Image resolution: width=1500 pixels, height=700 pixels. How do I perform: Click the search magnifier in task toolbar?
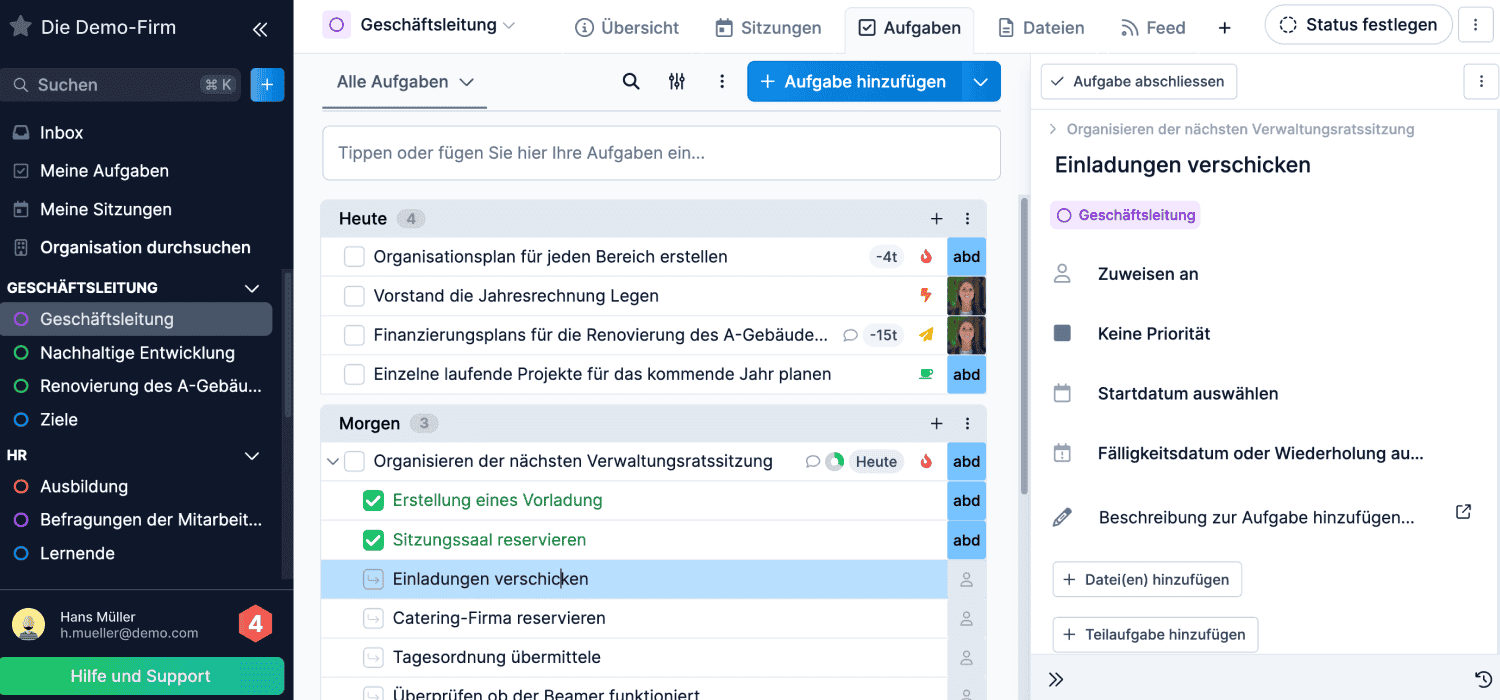tap(631, 82)
